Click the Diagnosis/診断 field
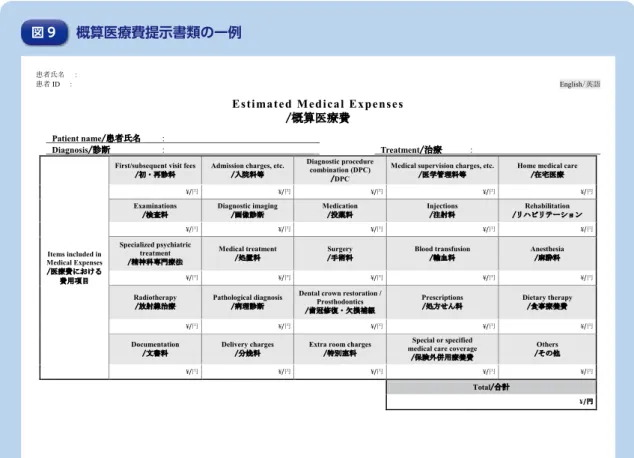The image size is (634, 458). pyautogui.click(x=183, y=150)
